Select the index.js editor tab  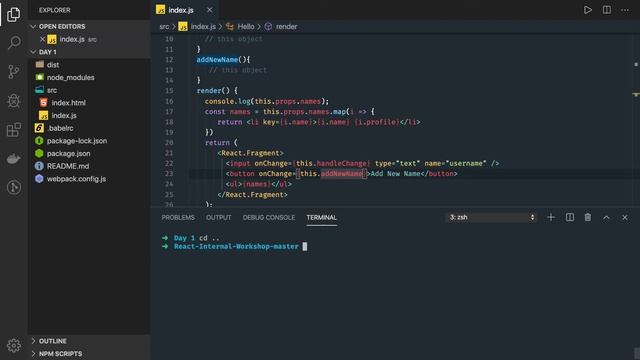pyautogui.click(x=181, y=10)
